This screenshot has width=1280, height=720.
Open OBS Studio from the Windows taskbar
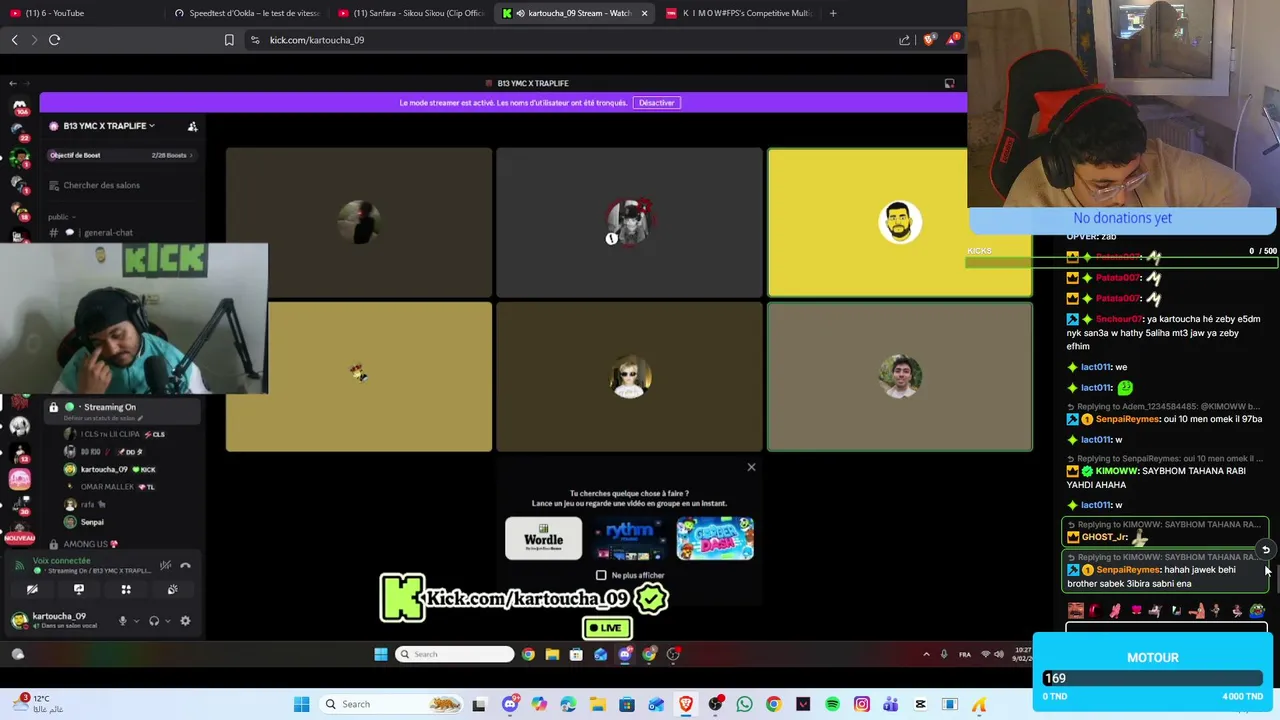[x=715, y=704]
